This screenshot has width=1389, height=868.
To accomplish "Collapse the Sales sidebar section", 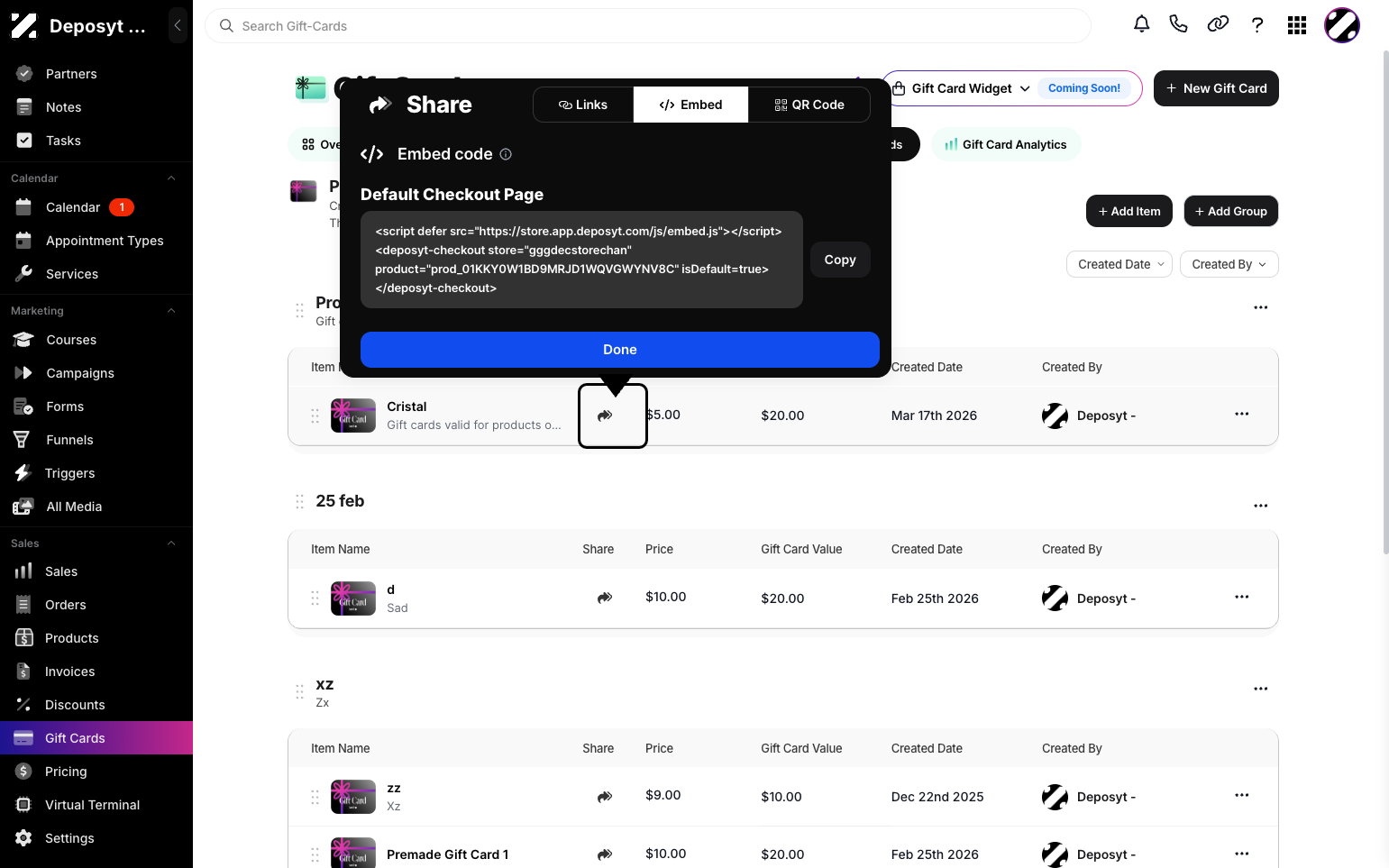I will click(x=171, y=544).
